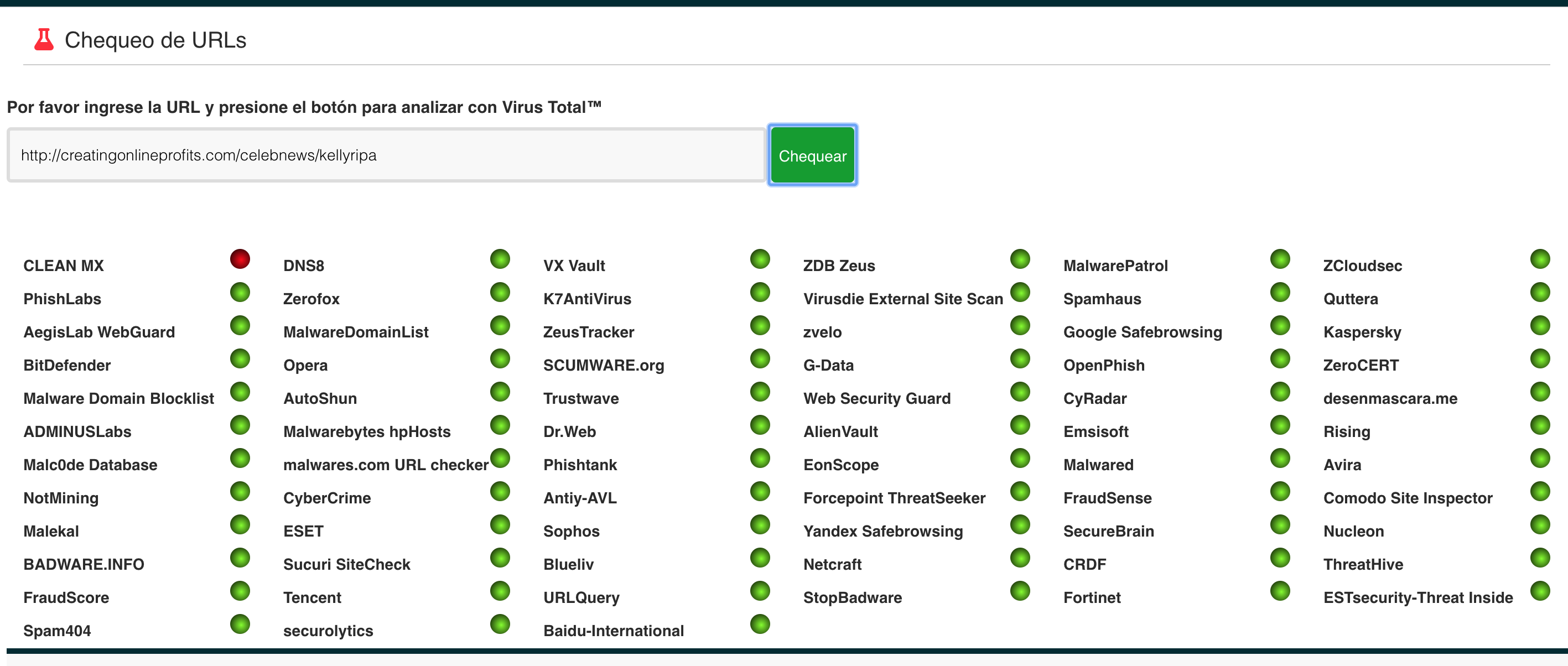Image resolution: width=1568 pixels, height=666 pixels.
Task: Click the malwares.com URL checker label
Action: (385, 465)
